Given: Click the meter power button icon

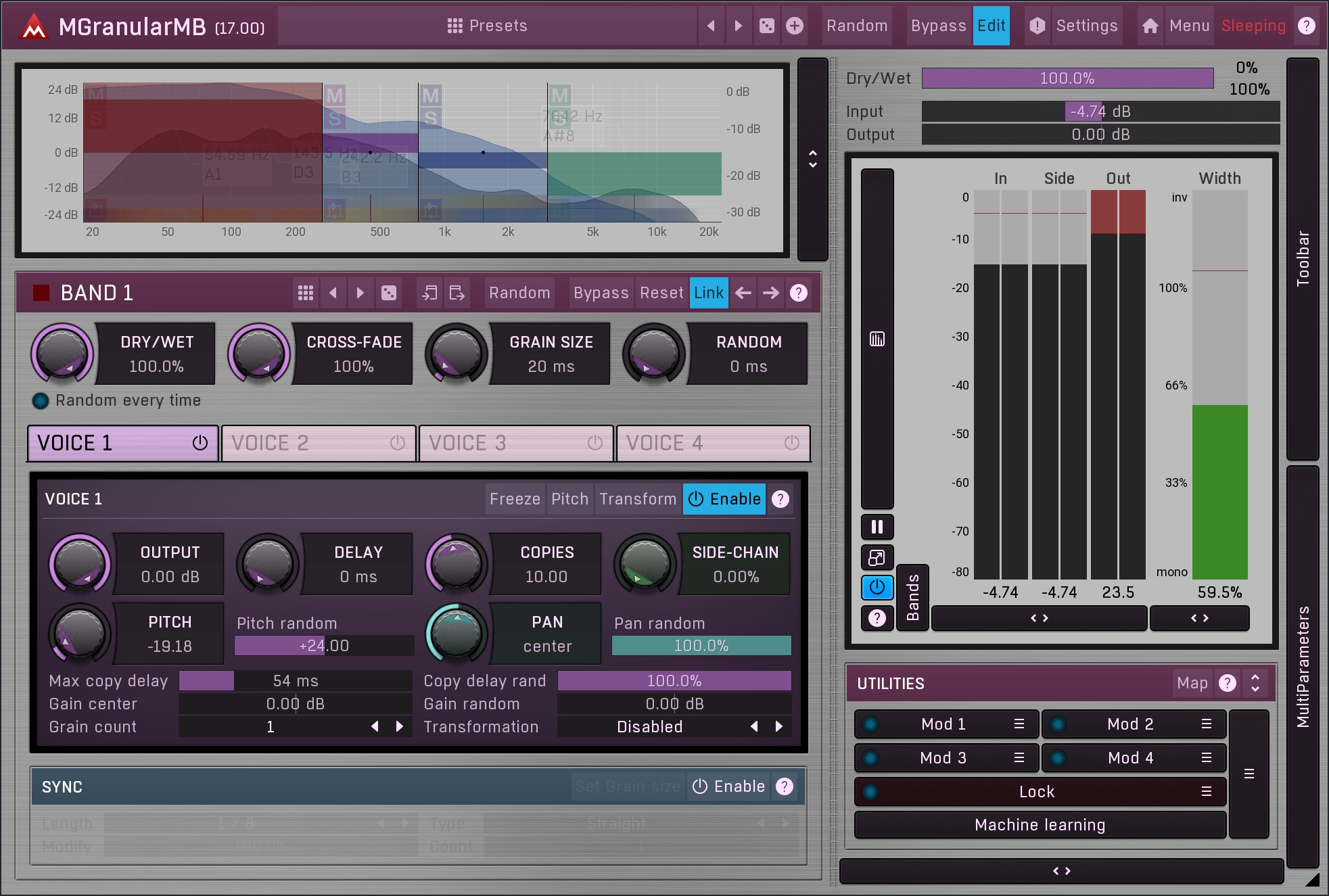Looking at the screenshot, I should 877,587.
